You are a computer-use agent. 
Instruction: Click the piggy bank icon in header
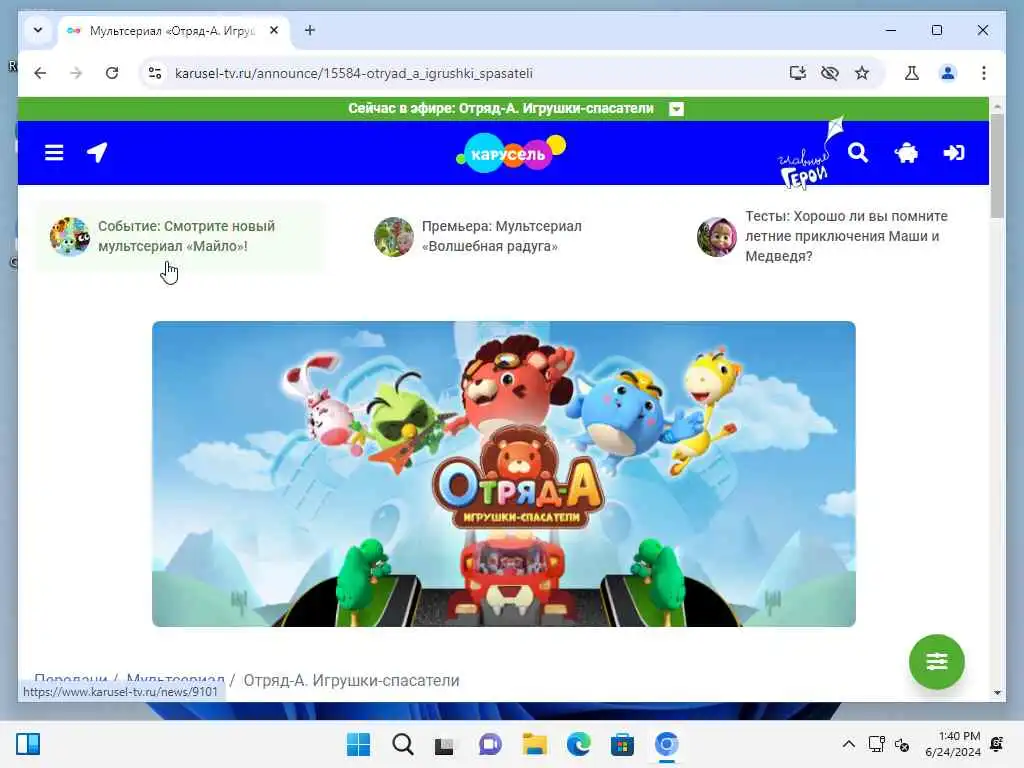point(906,153)
